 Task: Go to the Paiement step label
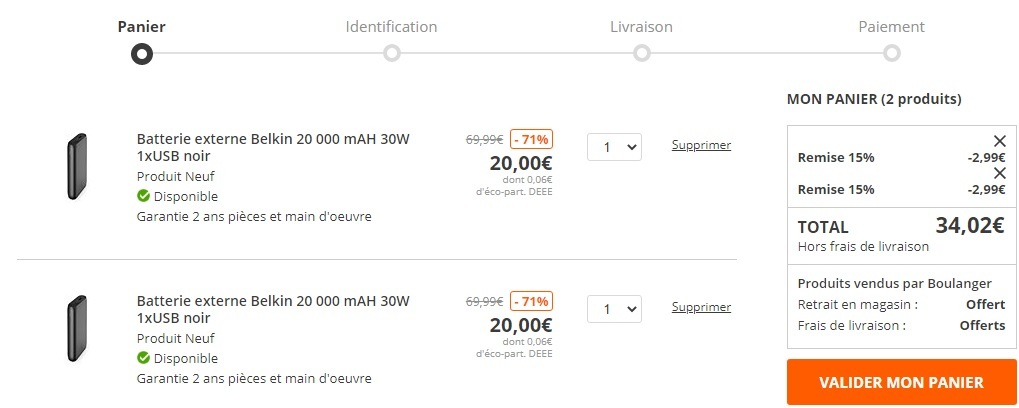[x=891, y=27]
